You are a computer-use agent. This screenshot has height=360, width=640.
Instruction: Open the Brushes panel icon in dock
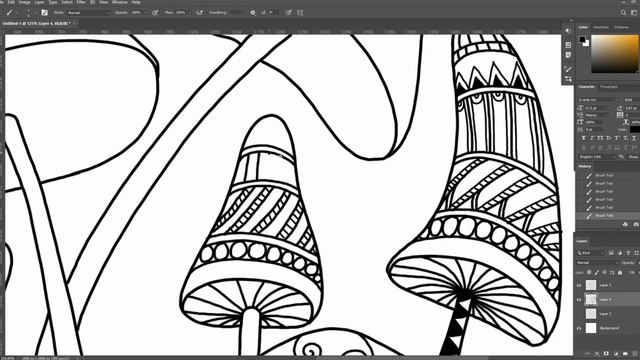point(568,69)
